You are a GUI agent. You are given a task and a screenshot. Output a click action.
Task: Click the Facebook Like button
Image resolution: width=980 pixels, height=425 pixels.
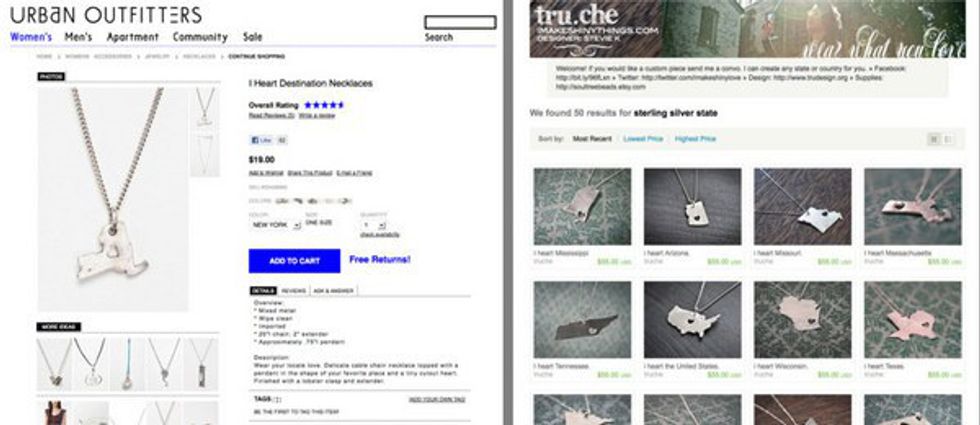(x=263, y=141)
